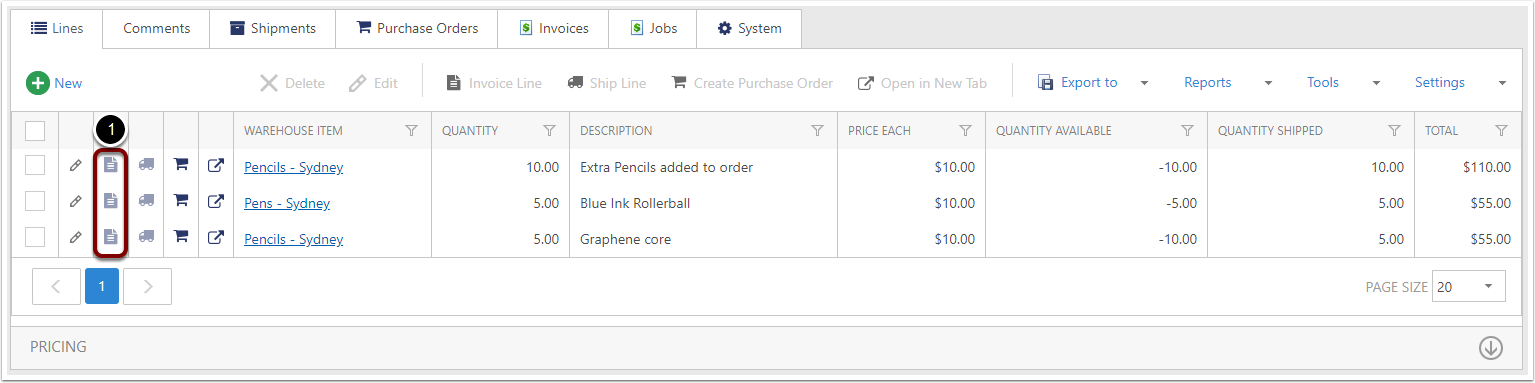Click the Delete toolbar button
1535x383 pixels.
292,83
